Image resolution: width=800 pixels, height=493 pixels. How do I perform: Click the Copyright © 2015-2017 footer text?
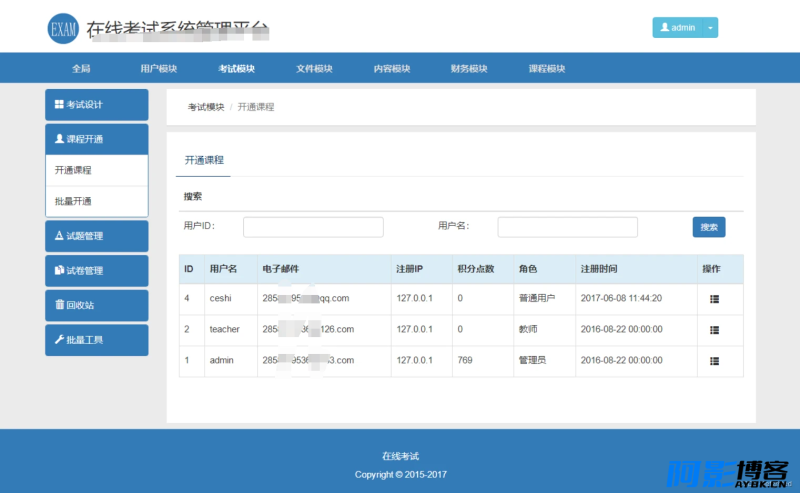tap(401, 475)
